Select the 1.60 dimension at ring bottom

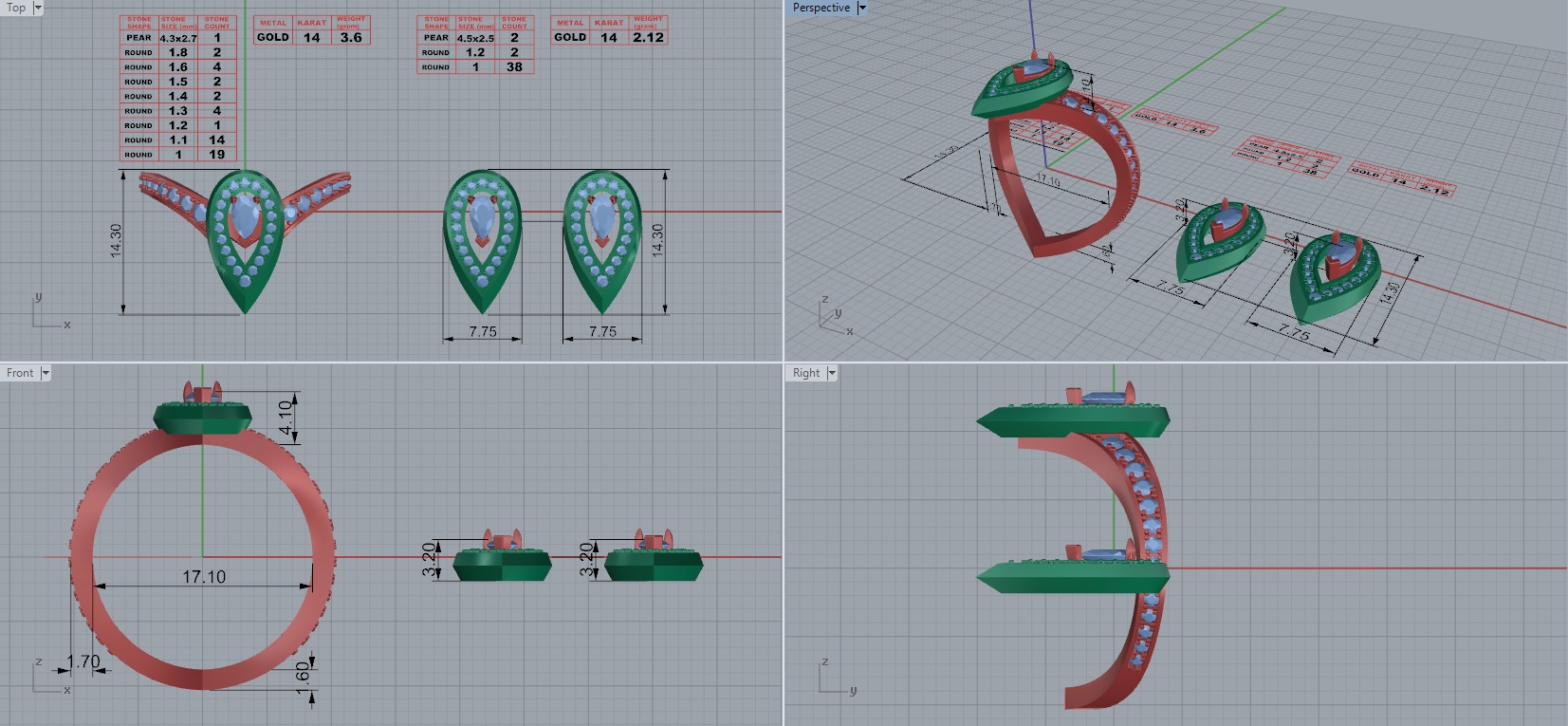pyautogui.click(x=304, y=676)
